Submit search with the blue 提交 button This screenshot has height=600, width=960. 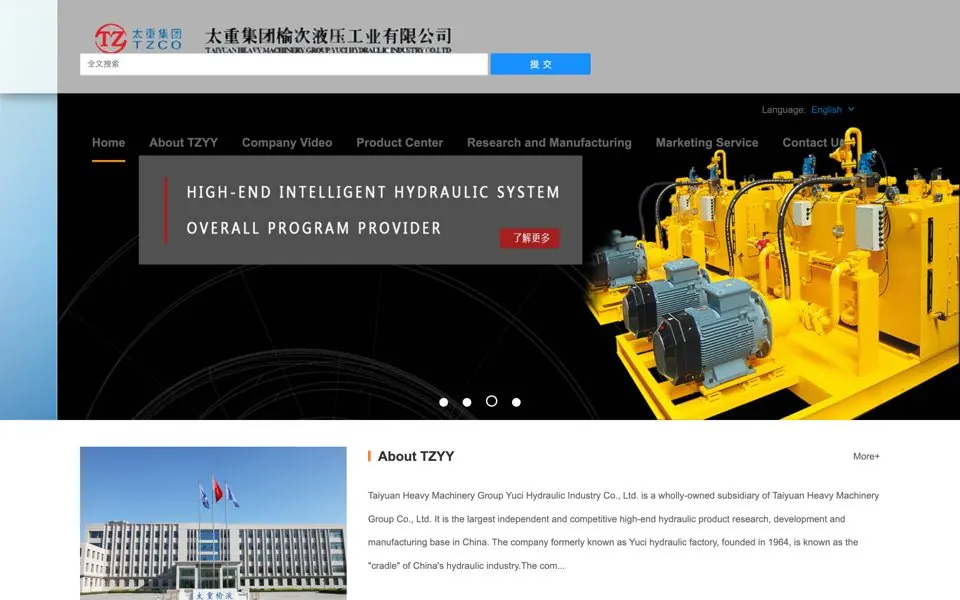pos(540,64)
